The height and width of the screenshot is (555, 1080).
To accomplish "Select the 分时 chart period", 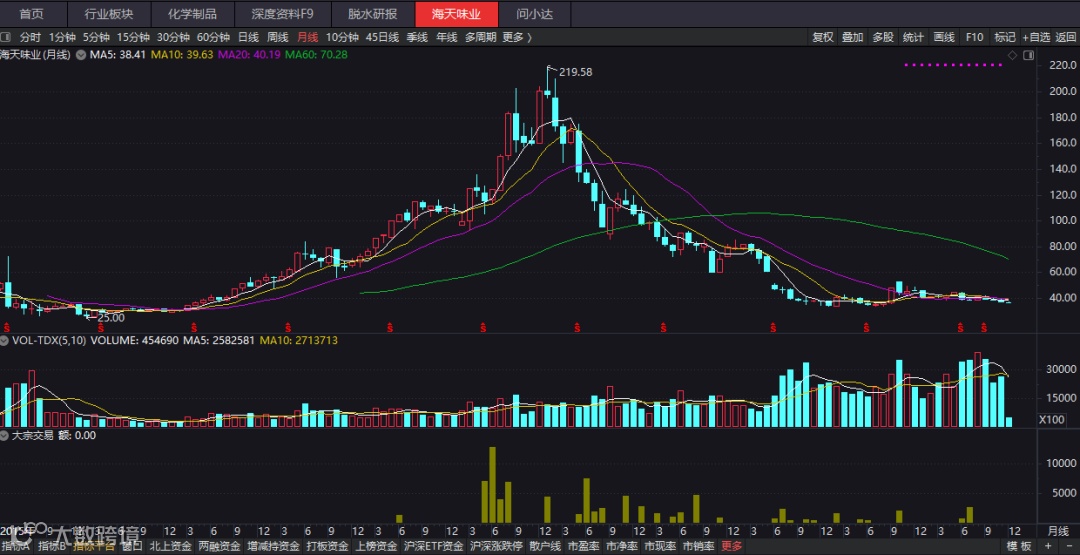I will pyautogui.click(x=30, y=37).
